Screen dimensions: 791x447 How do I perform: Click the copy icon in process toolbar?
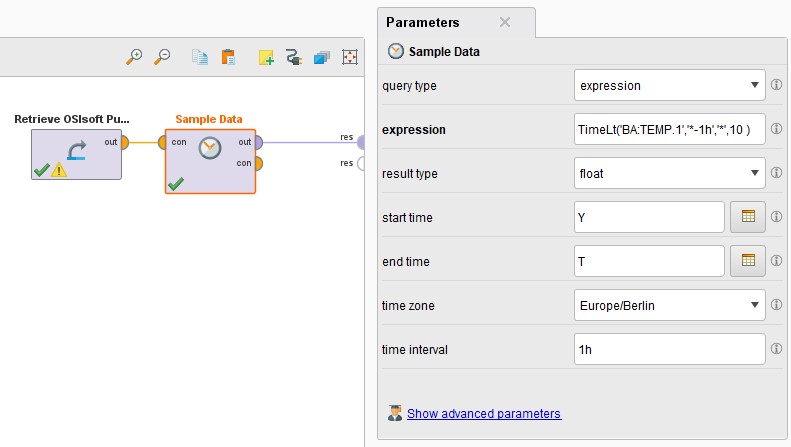[x=200, y=57]
